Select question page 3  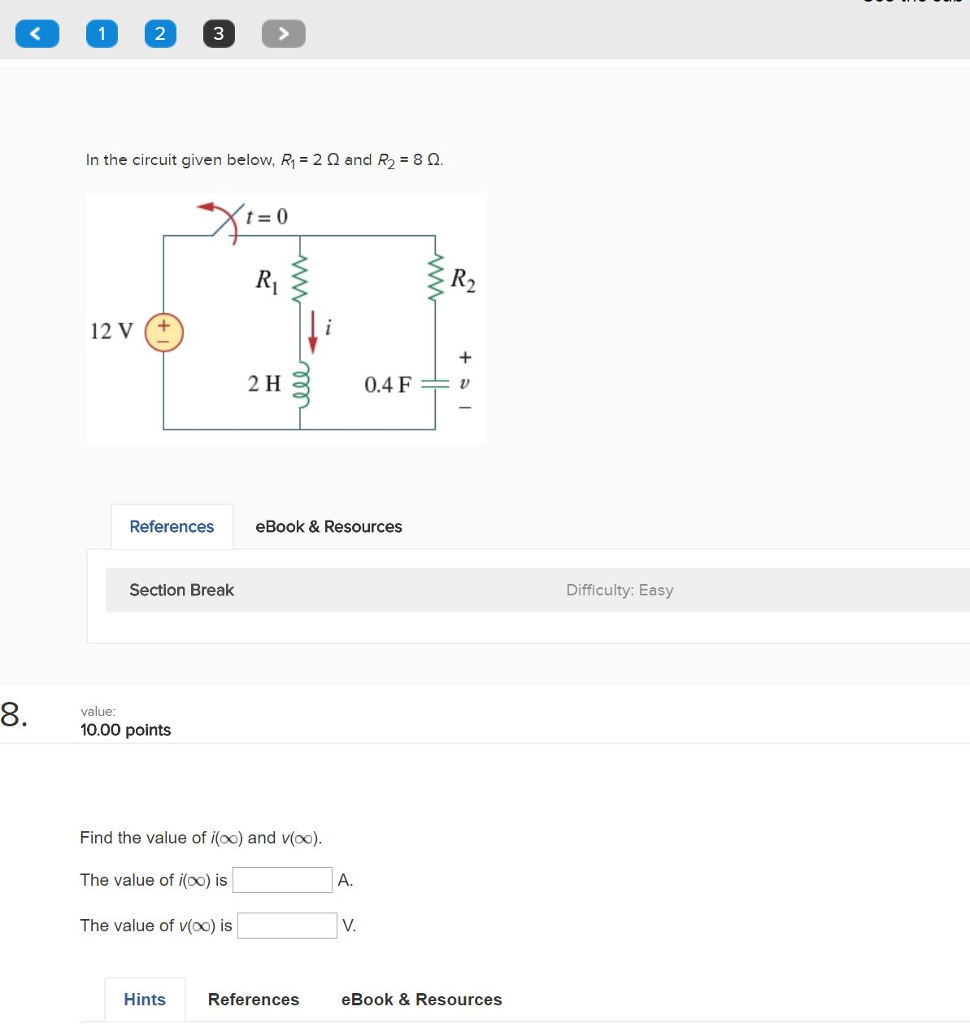[218, 33]
